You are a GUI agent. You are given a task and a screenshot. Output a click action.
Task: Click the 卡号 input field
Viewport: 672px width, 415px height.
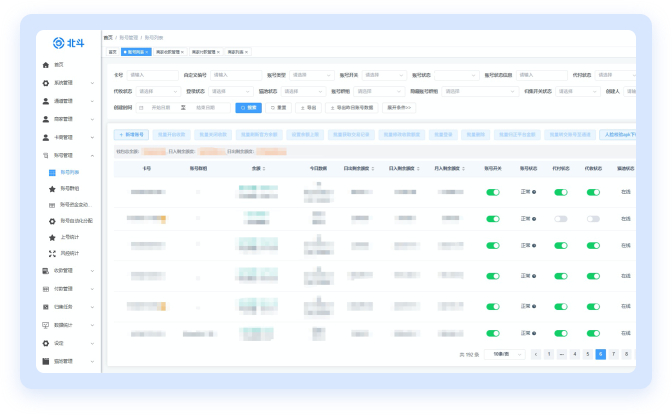click(151, 75)
